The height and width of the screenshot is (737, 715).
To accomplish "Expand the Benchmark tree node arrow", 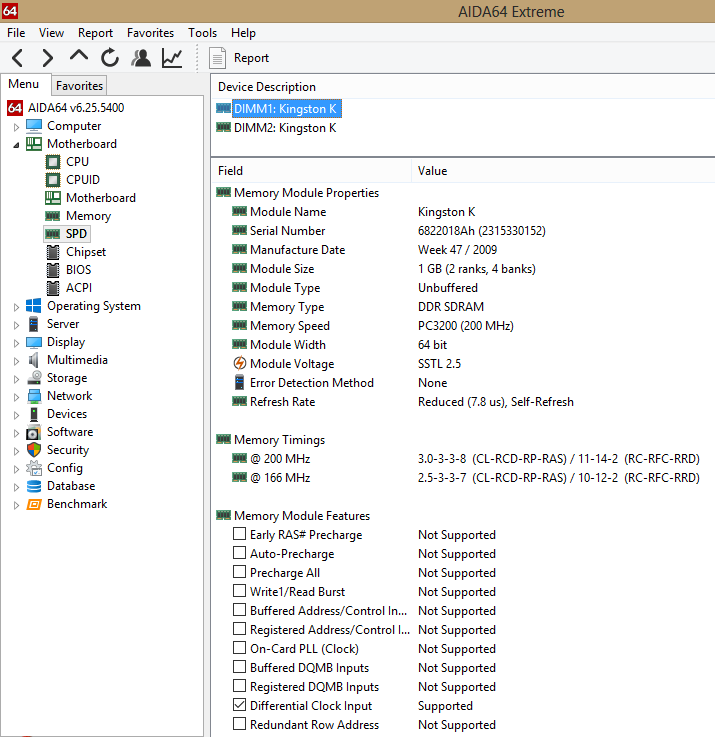I will (x=16, y=505).
